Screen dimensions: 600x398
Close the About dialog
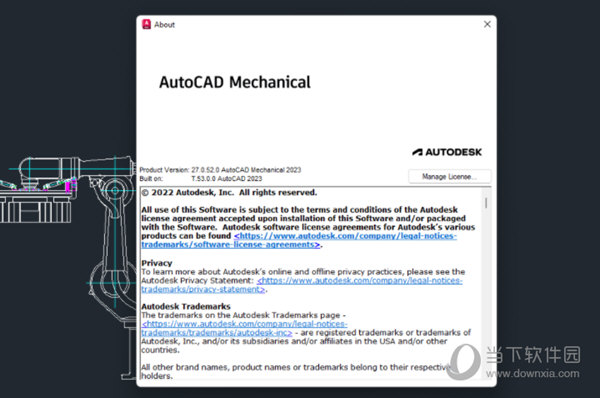[x=487, y=24]
